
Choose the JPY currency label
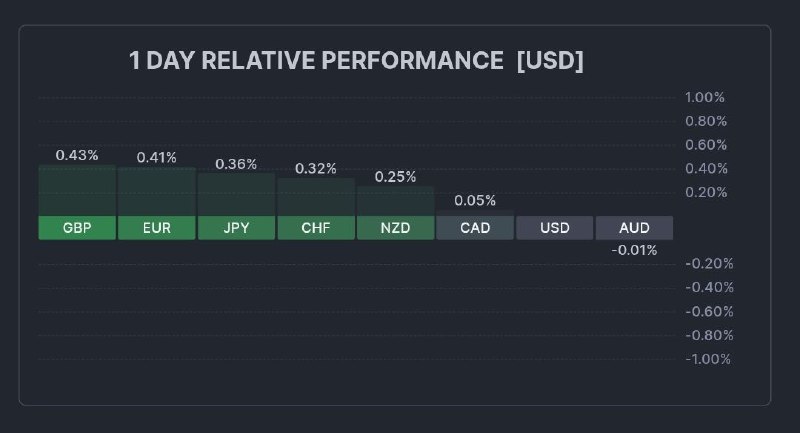coord(236,228)
